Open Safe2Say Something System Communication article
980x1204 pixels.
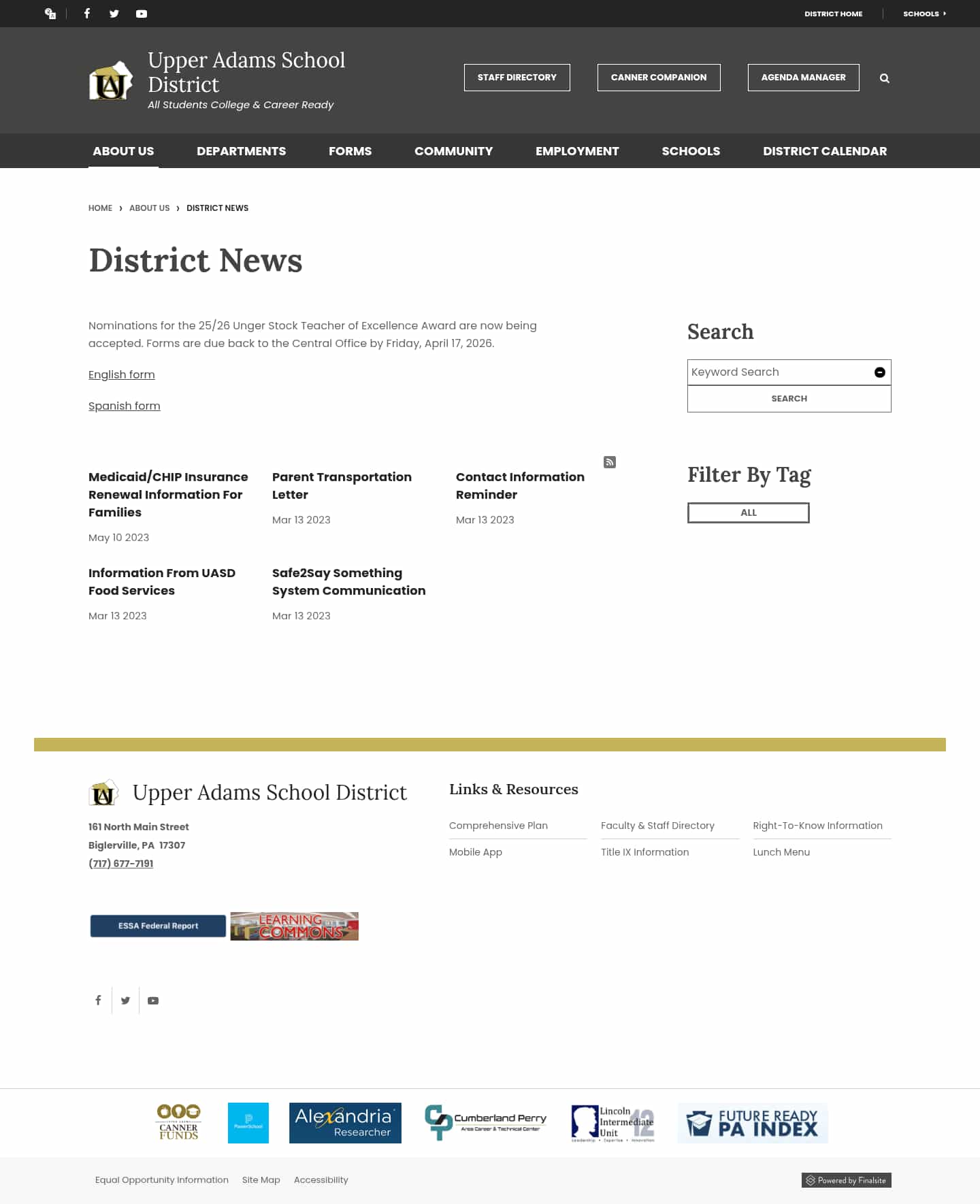tap(349, 582)
